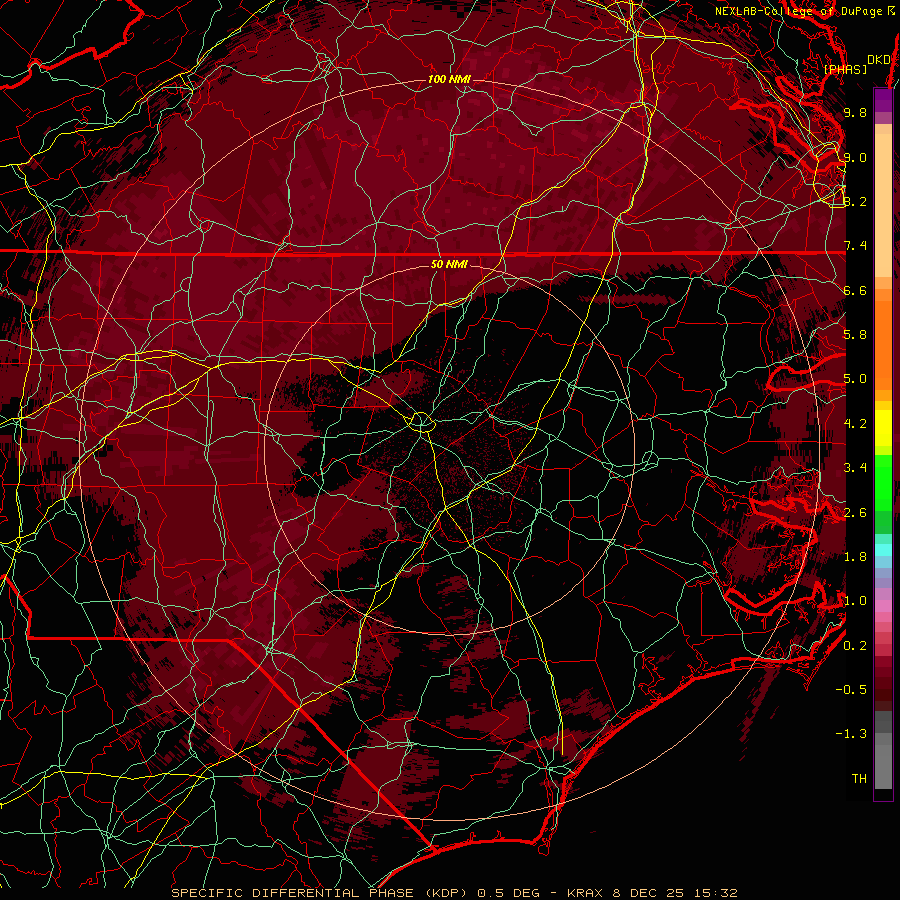This screenshot has height=900, width=900.
Task: Click the 50 NMI range ring label
Action: click(x=449, y=264)
